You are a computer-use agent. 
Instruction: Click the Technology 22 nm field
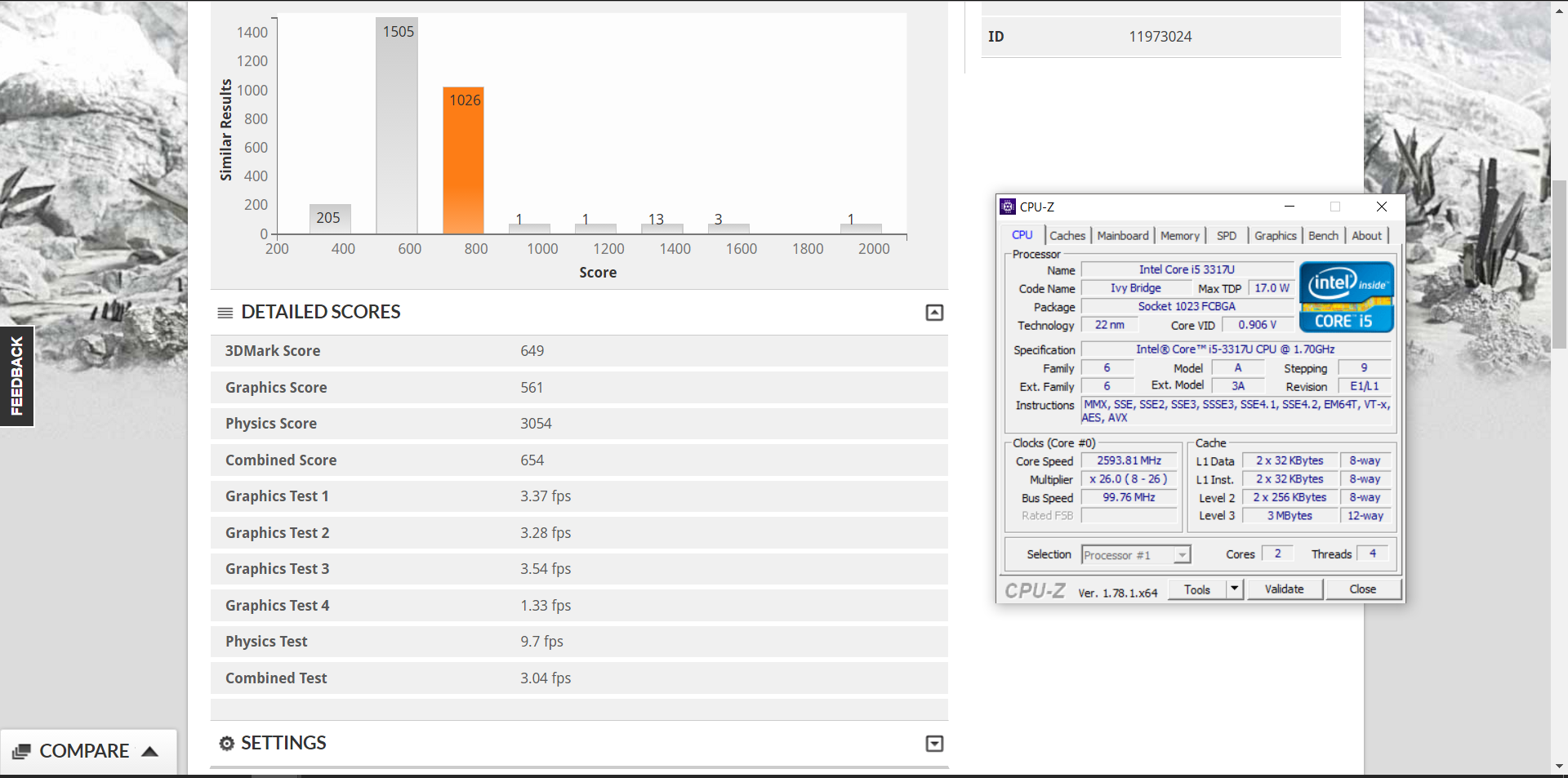point(1110,325)
